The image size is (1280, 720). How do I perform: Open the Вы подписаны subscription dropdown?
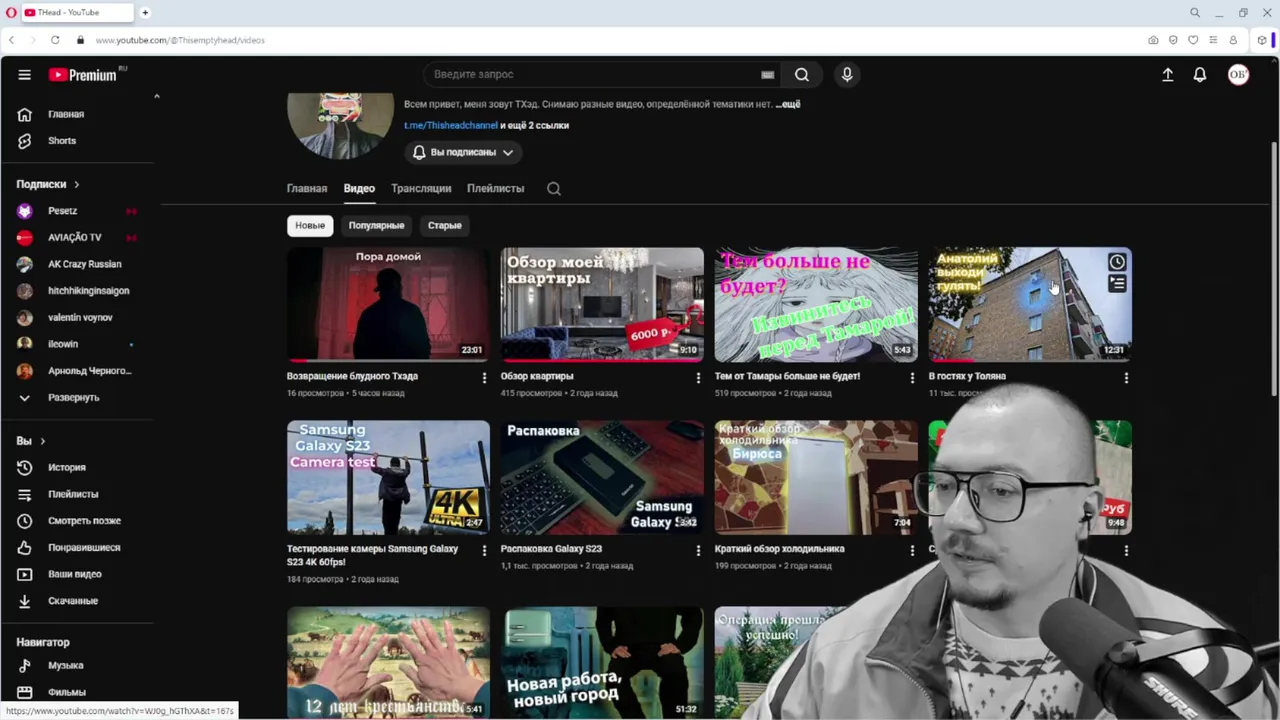coord(463,152)
